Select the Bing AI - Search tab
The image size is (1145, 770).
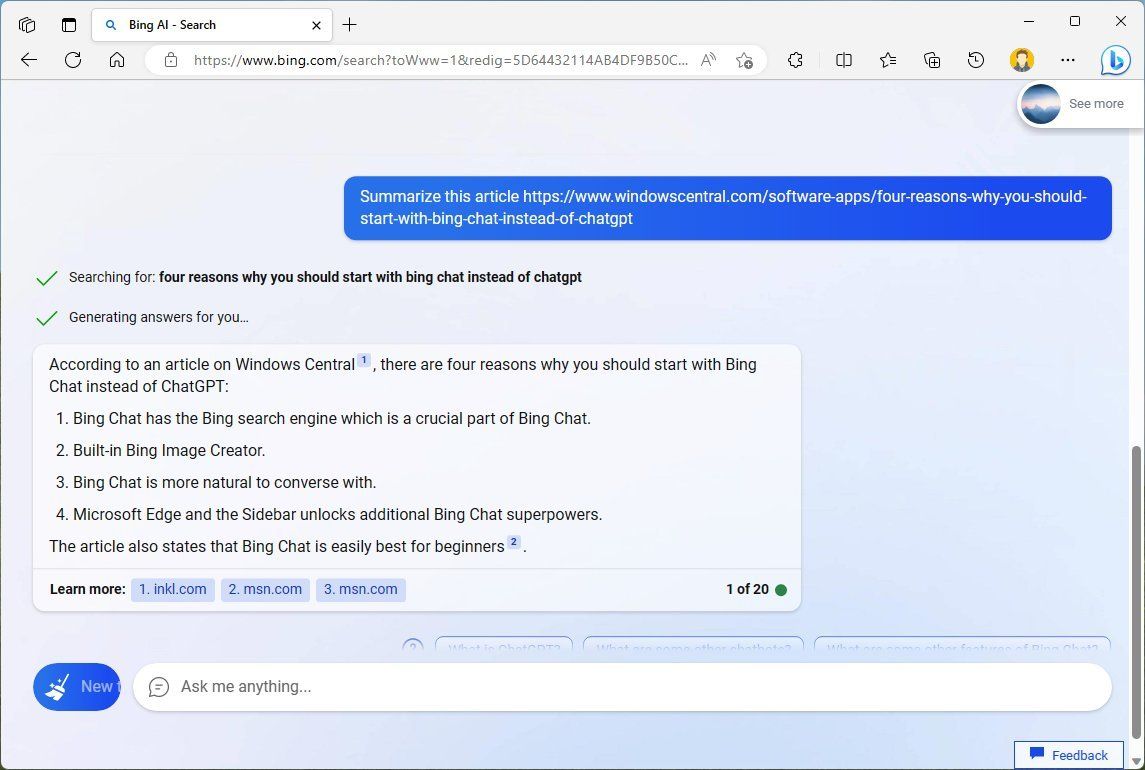pyautogui.click(x=200, y=24)
